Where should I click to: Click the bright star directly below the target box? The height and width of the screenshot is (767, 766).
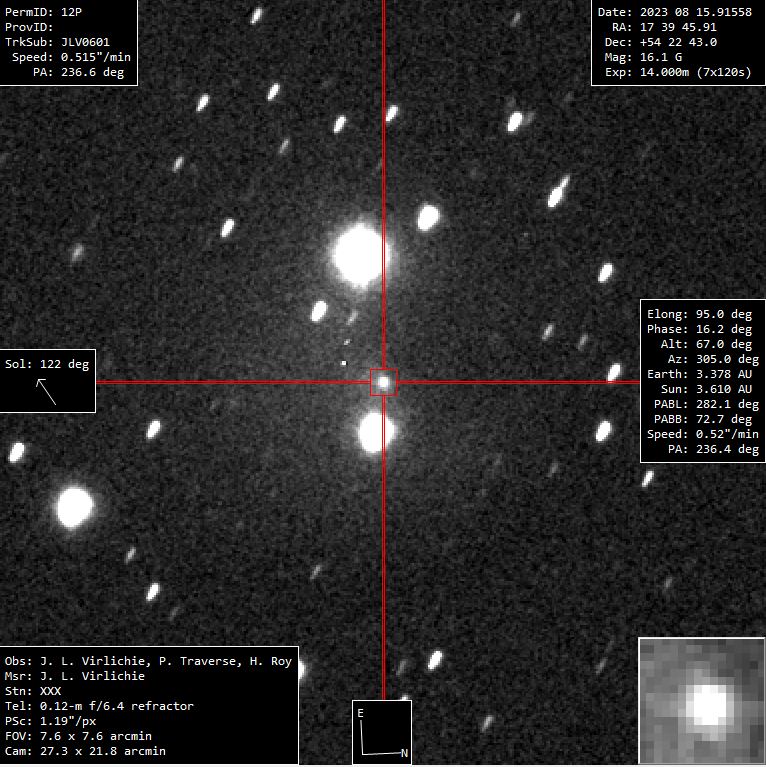[376, 432]
